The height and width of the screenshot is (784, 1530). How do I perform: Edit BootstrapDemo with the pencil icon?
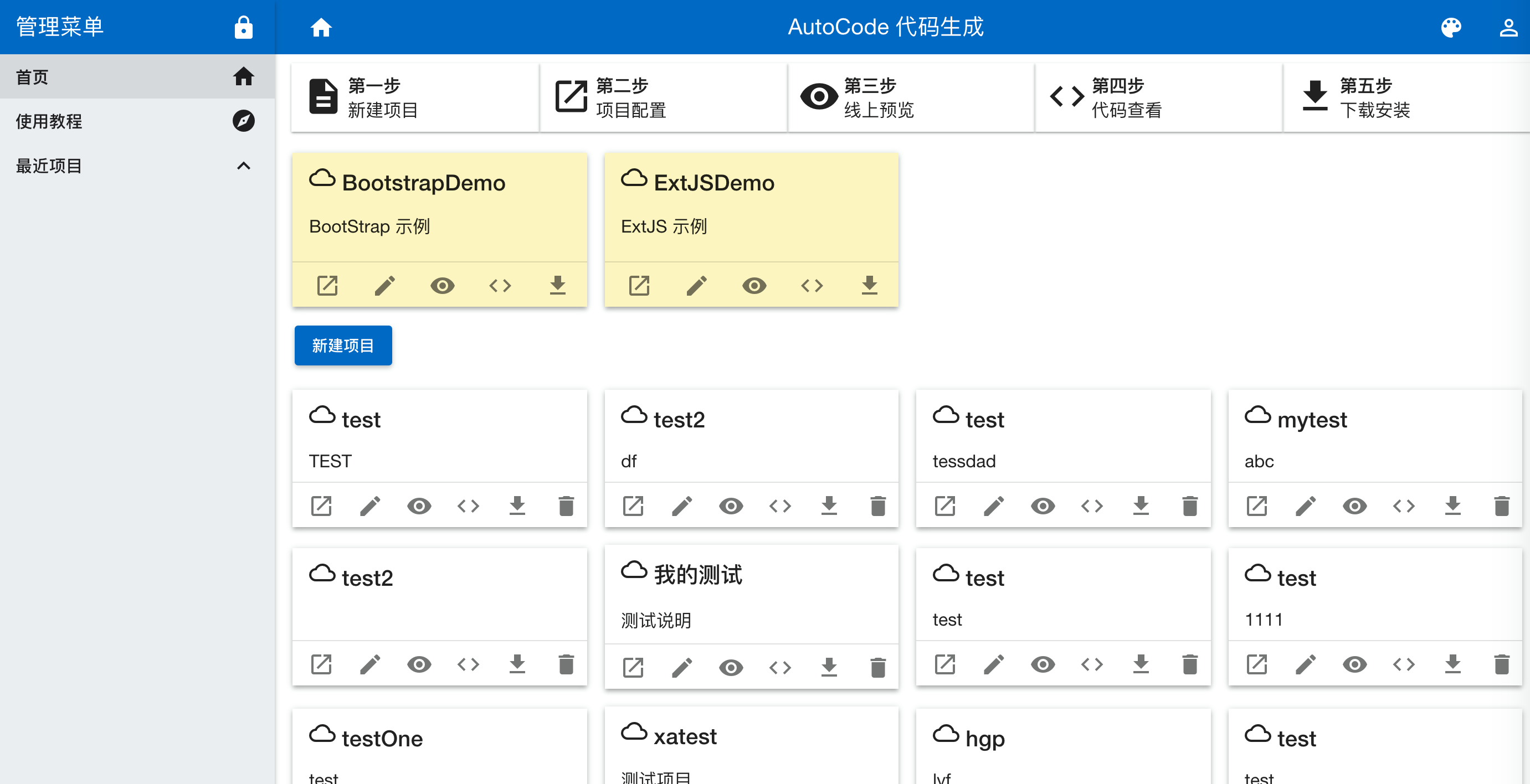385,286
